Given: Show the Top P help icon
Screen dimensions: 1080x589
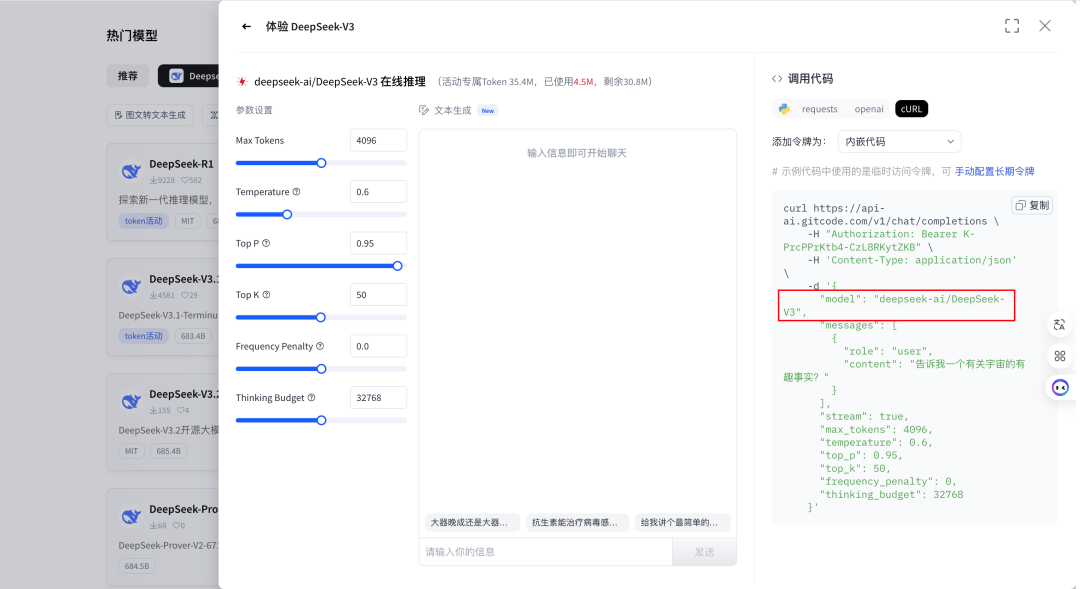Looking at the screenshot, I should click(x=266, y=243).
